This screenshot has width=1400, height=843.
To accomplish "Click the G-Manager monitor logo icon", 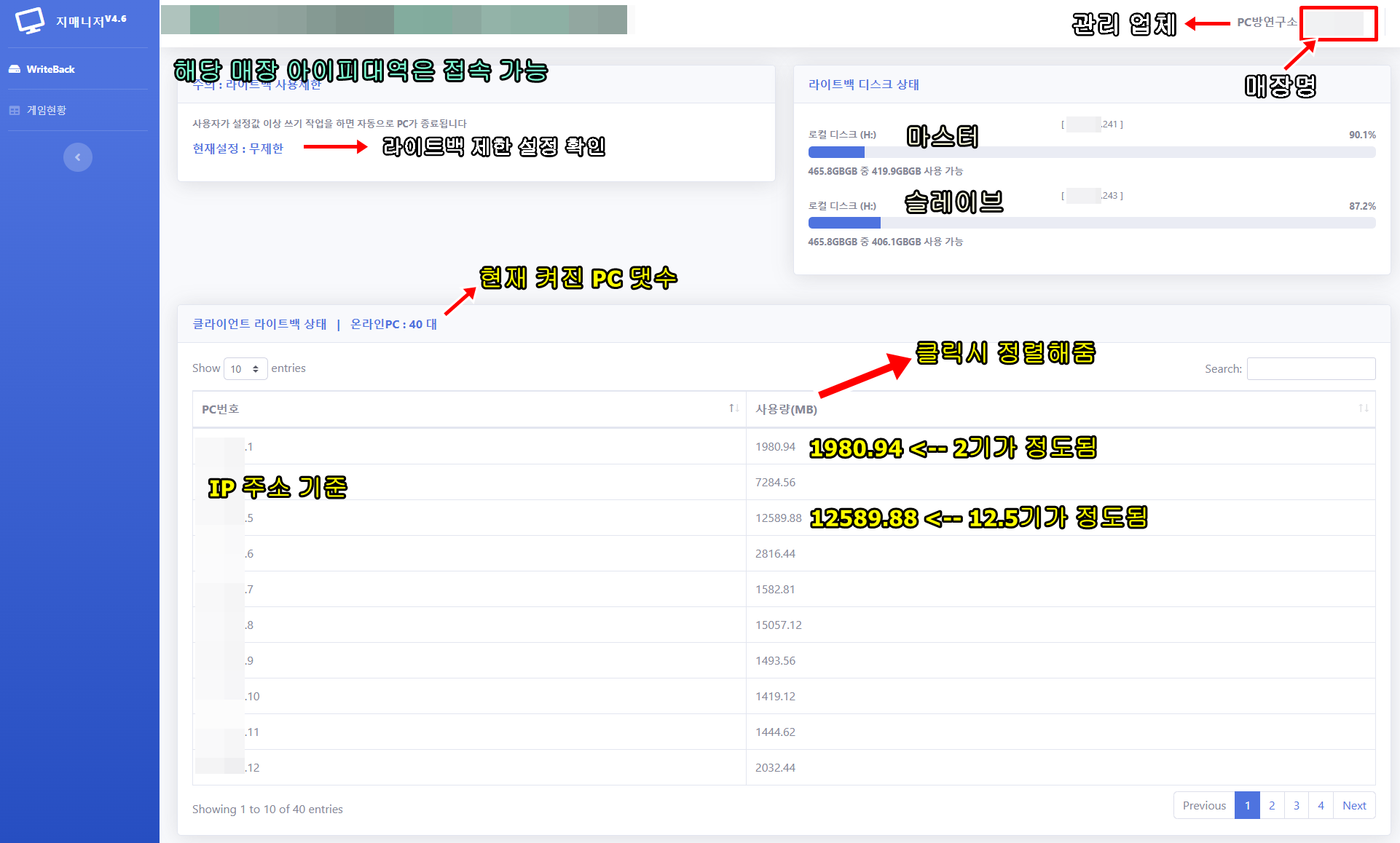I will pos(30,20).
